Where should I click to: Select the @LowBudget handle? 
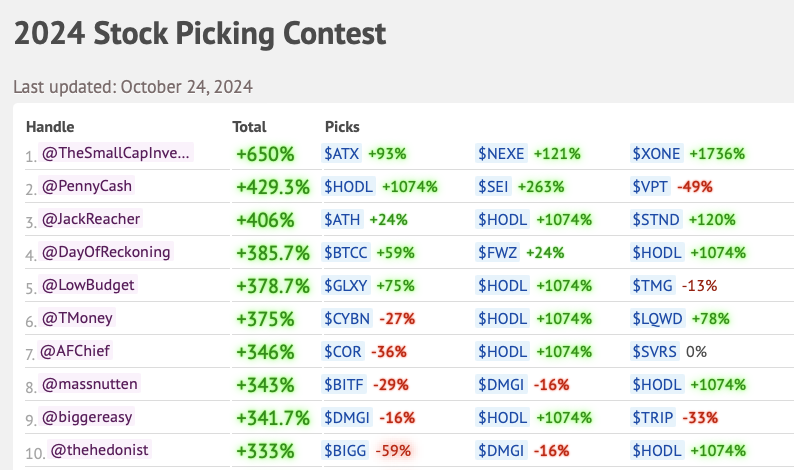tap(88, 285)
